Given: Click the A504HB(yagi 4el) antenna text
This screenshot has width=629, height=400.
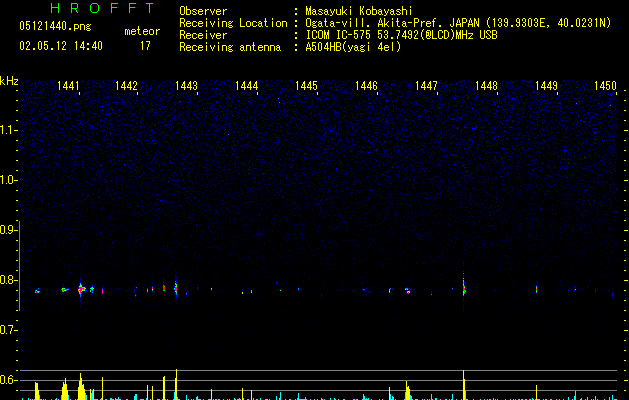Looking at the screenshot, I should click(353, 47).
